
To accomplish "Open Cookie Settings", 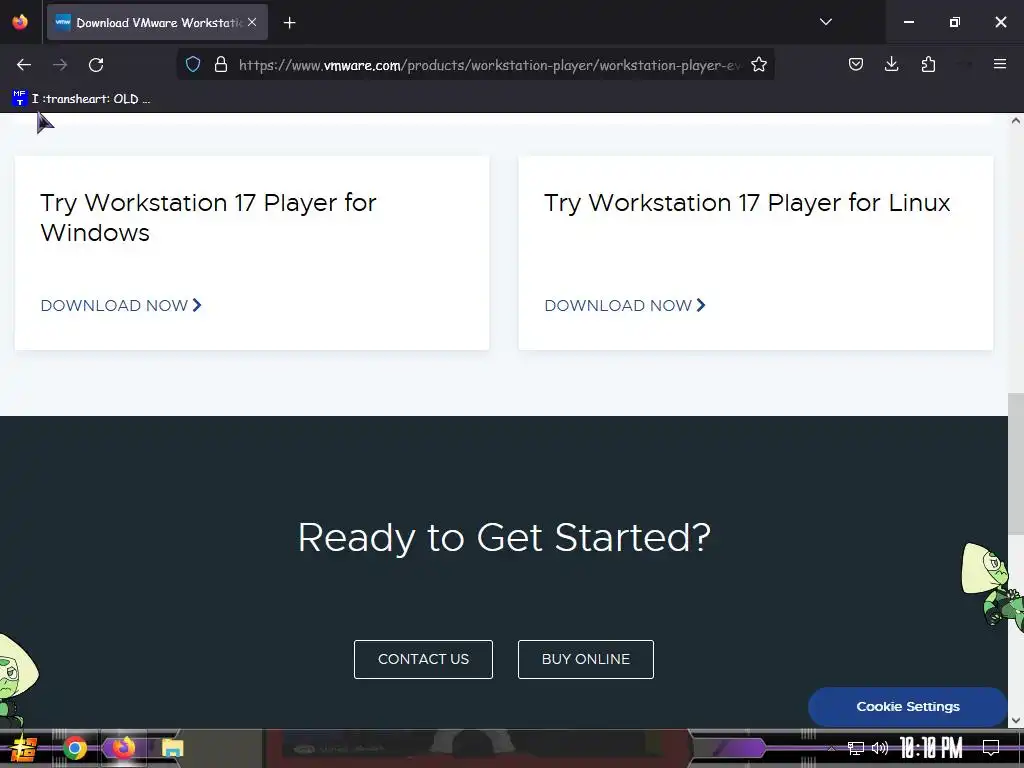I will (x=908, y=707).
